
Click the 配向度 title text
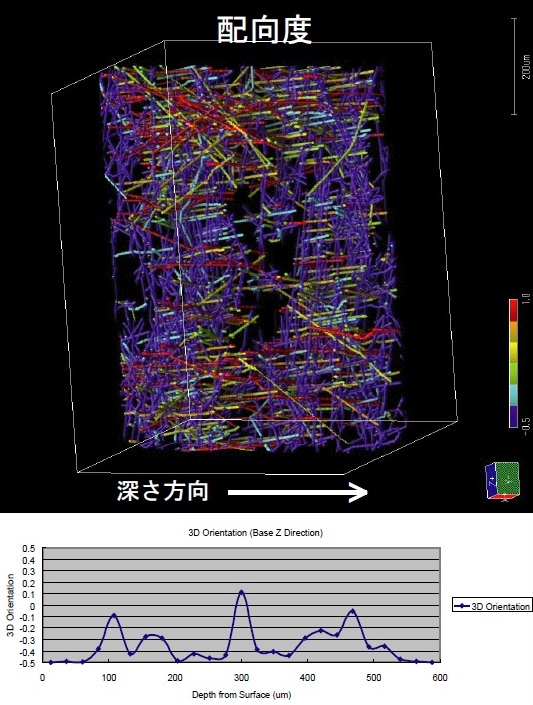point(264,31)
